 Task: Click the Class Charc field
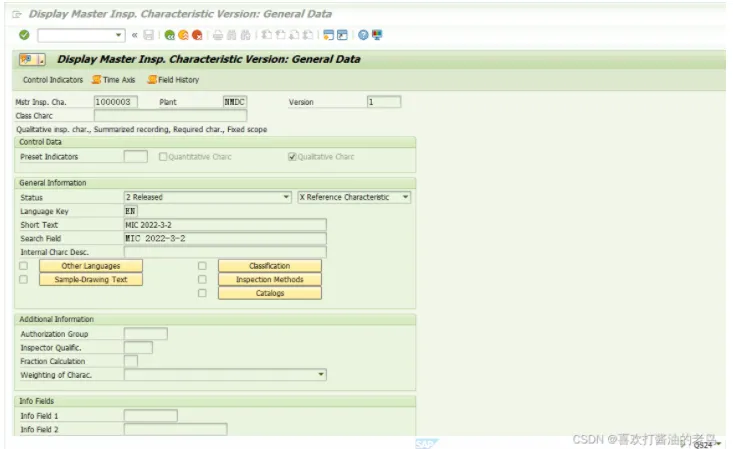coord(170,116)
